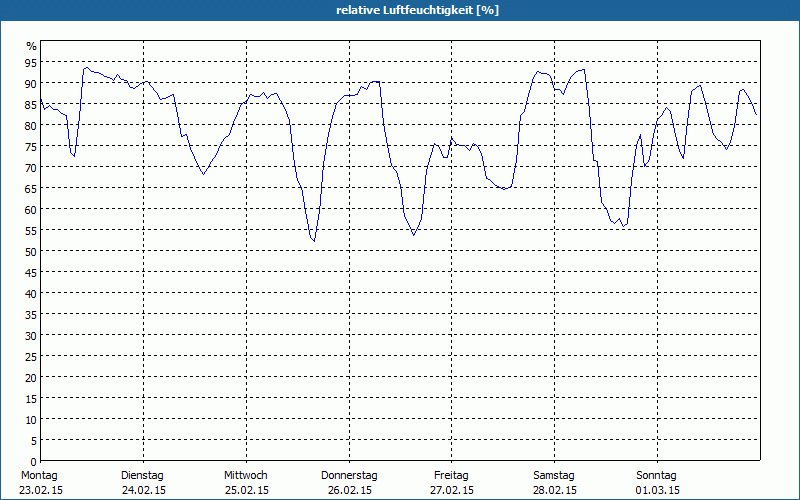
Task: Click the y-axis value '35'
Action: (31, 315)
